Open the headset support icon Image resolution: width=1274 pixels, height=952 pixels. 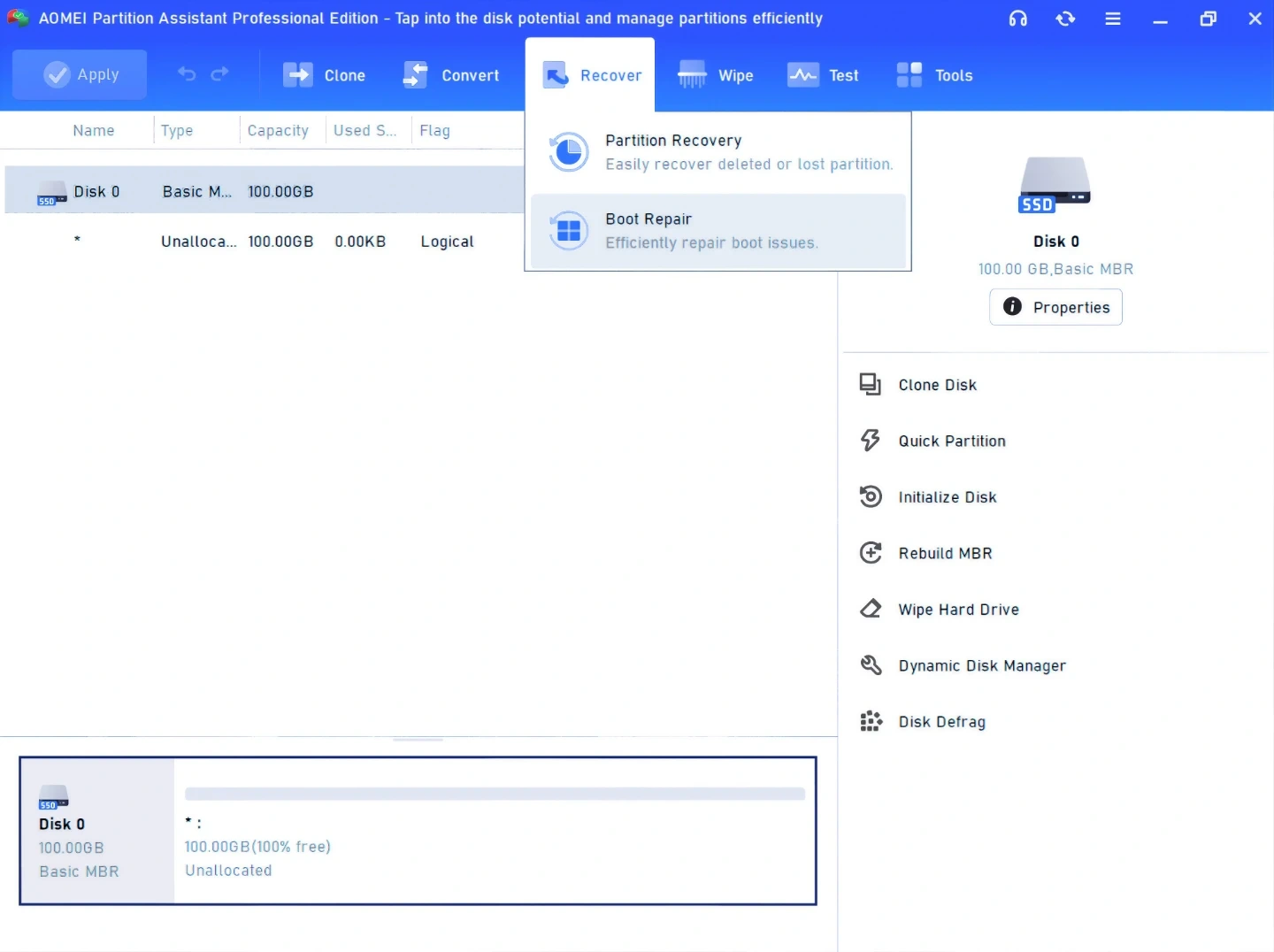click(x=1017, y=19)
